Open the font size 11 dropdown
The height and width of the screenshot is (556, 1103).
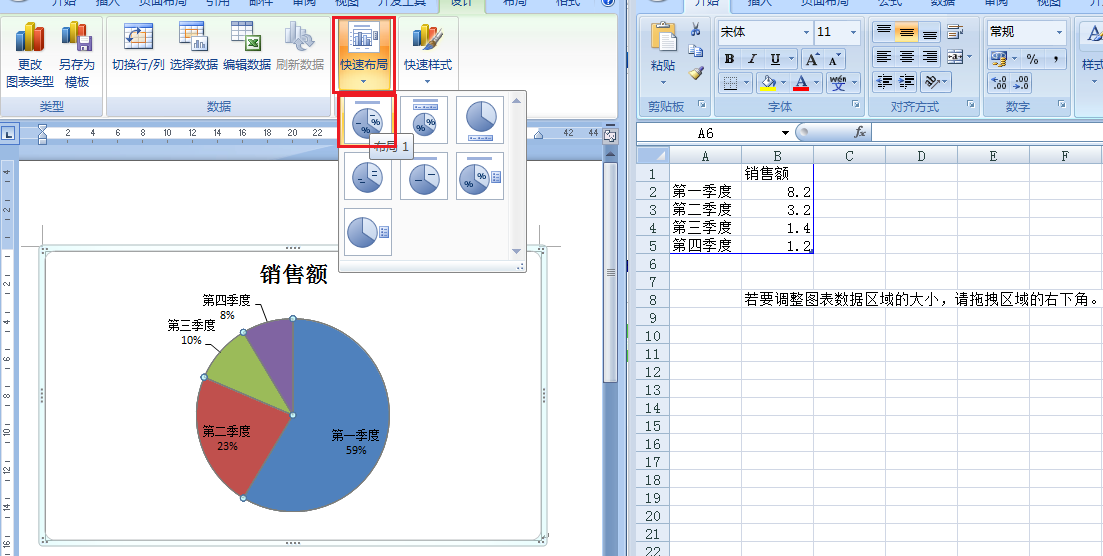pos(853,32)
